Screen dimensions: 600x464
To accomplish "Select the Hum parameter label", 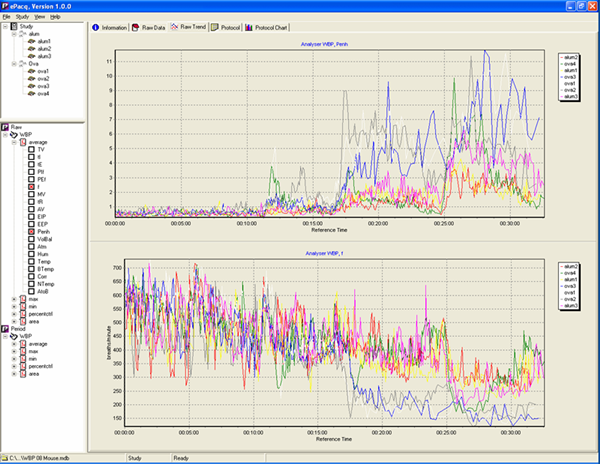I will point(44,254).
